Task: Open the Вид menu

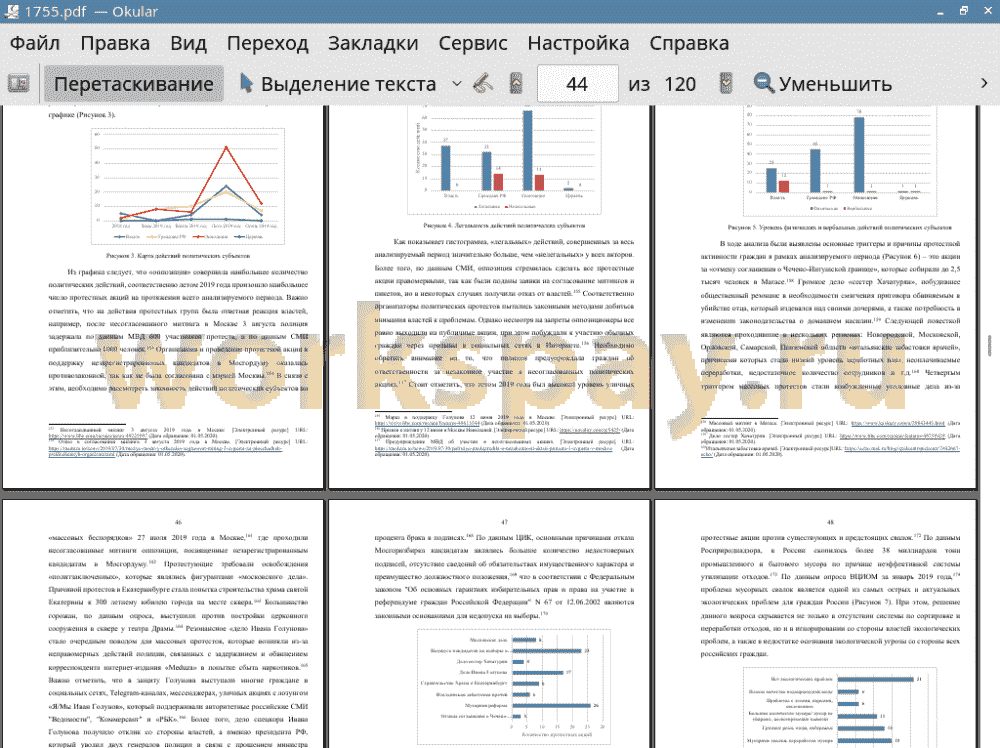Action: pyautogui.click(x=188, y=43)
